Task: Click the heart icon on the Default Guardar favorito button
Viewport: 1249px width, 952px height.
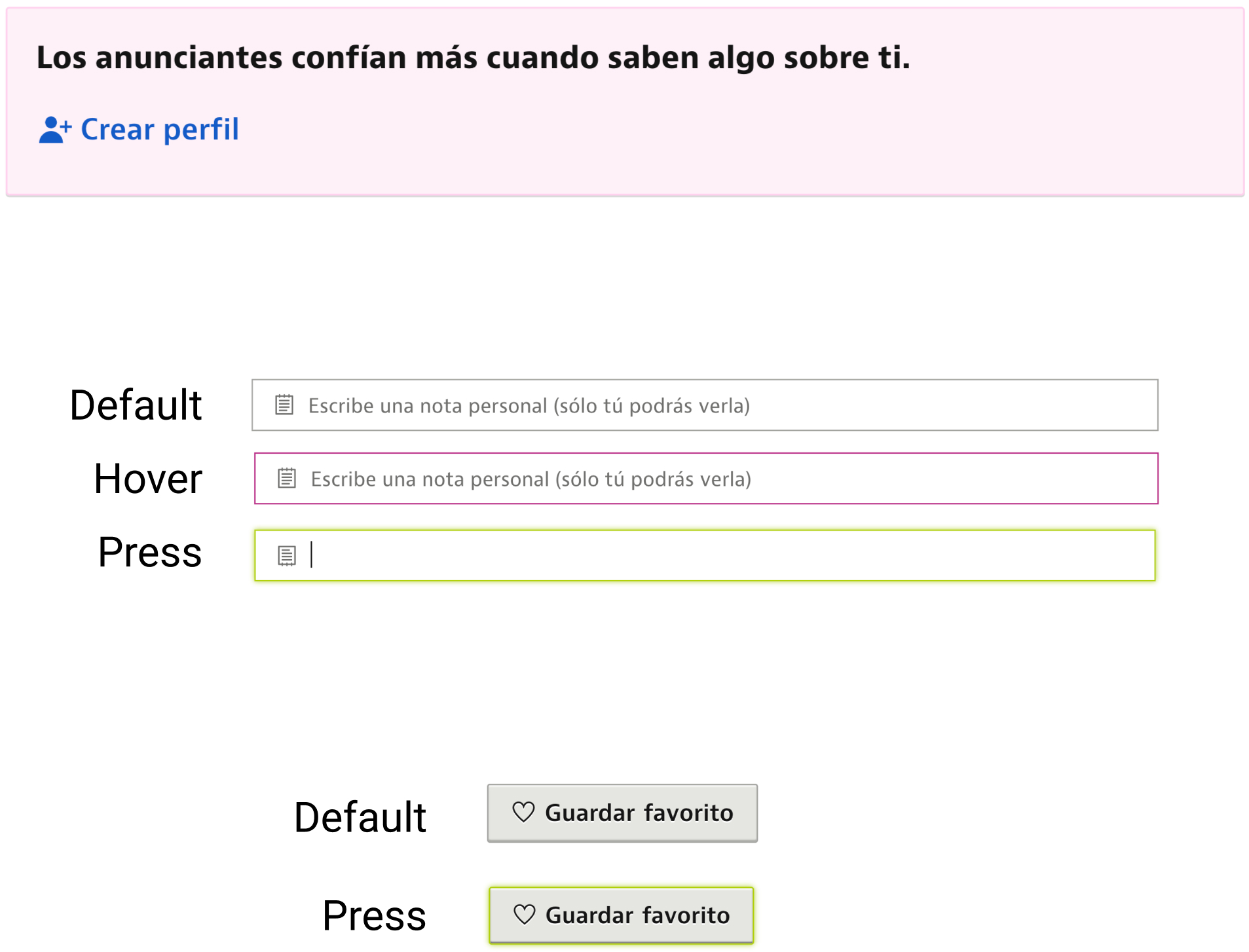Action: pyautogui.click(x=523, y=812)
